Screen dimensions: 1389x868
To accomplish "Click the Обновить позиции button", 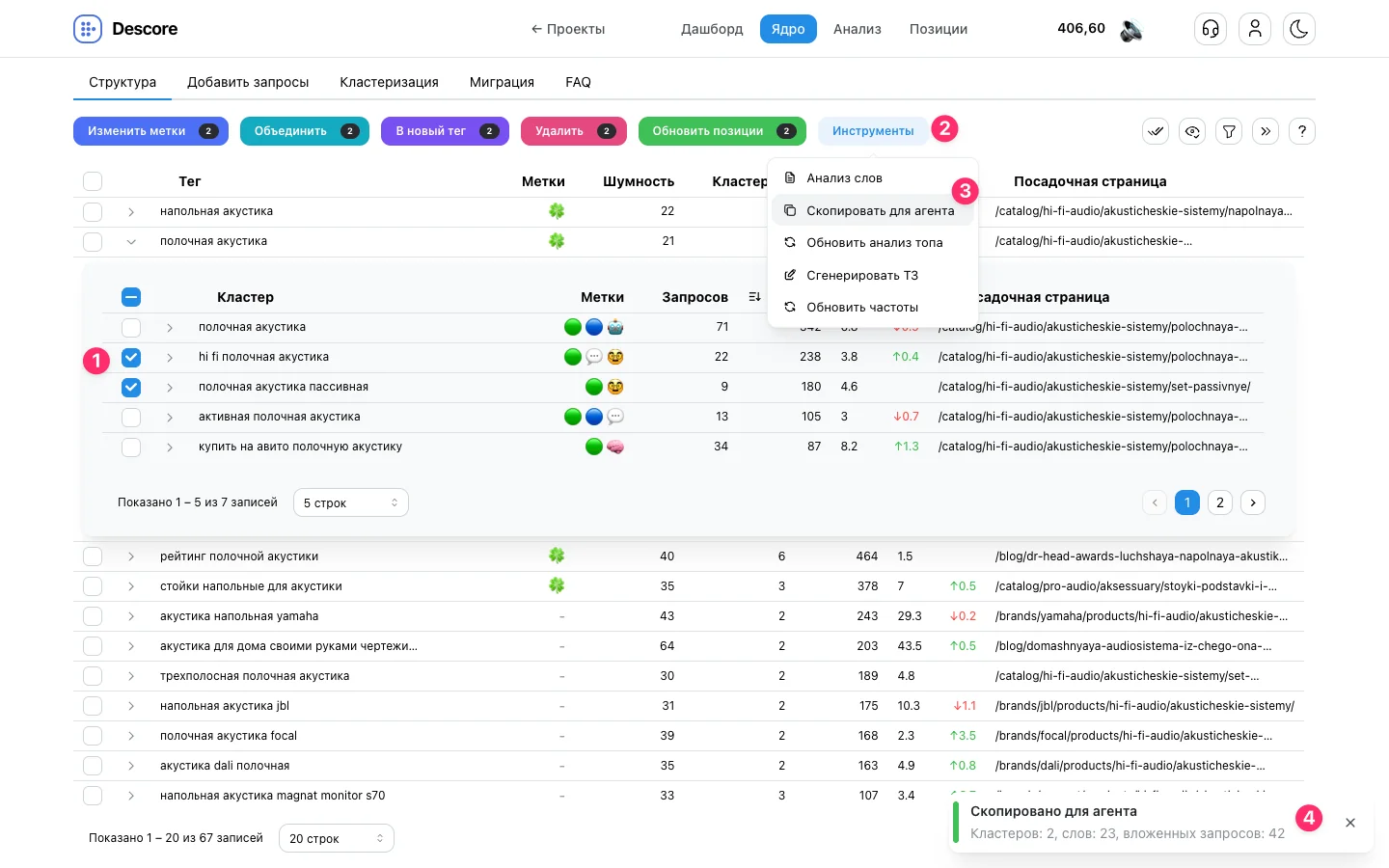I will (722, 131).
